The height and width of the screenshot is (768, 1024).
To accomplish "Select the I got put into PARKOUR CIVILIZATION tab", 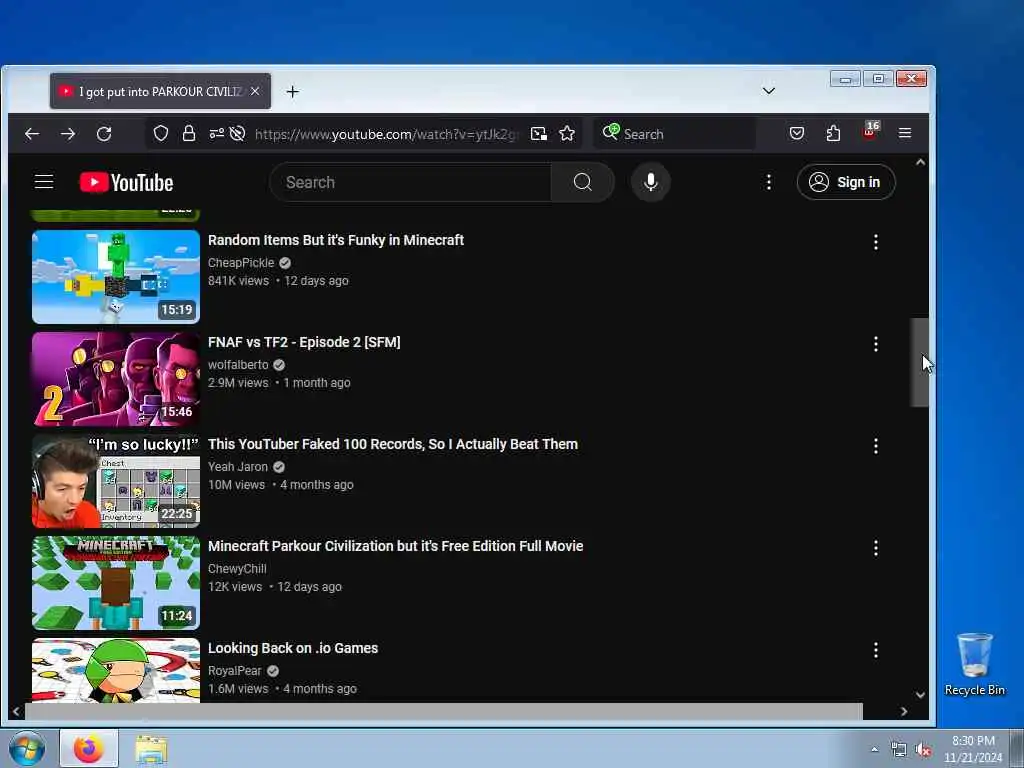I will tap(160, 91).
